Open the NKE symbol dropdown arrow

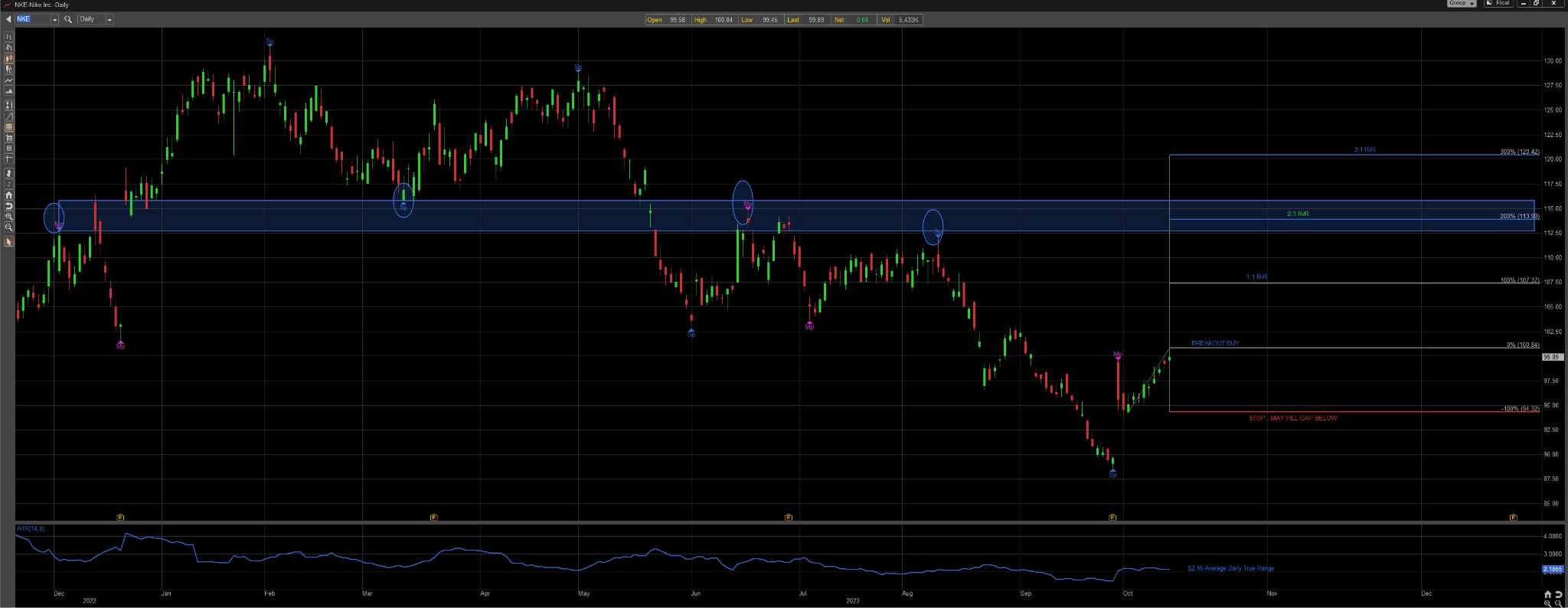[54, 19]
